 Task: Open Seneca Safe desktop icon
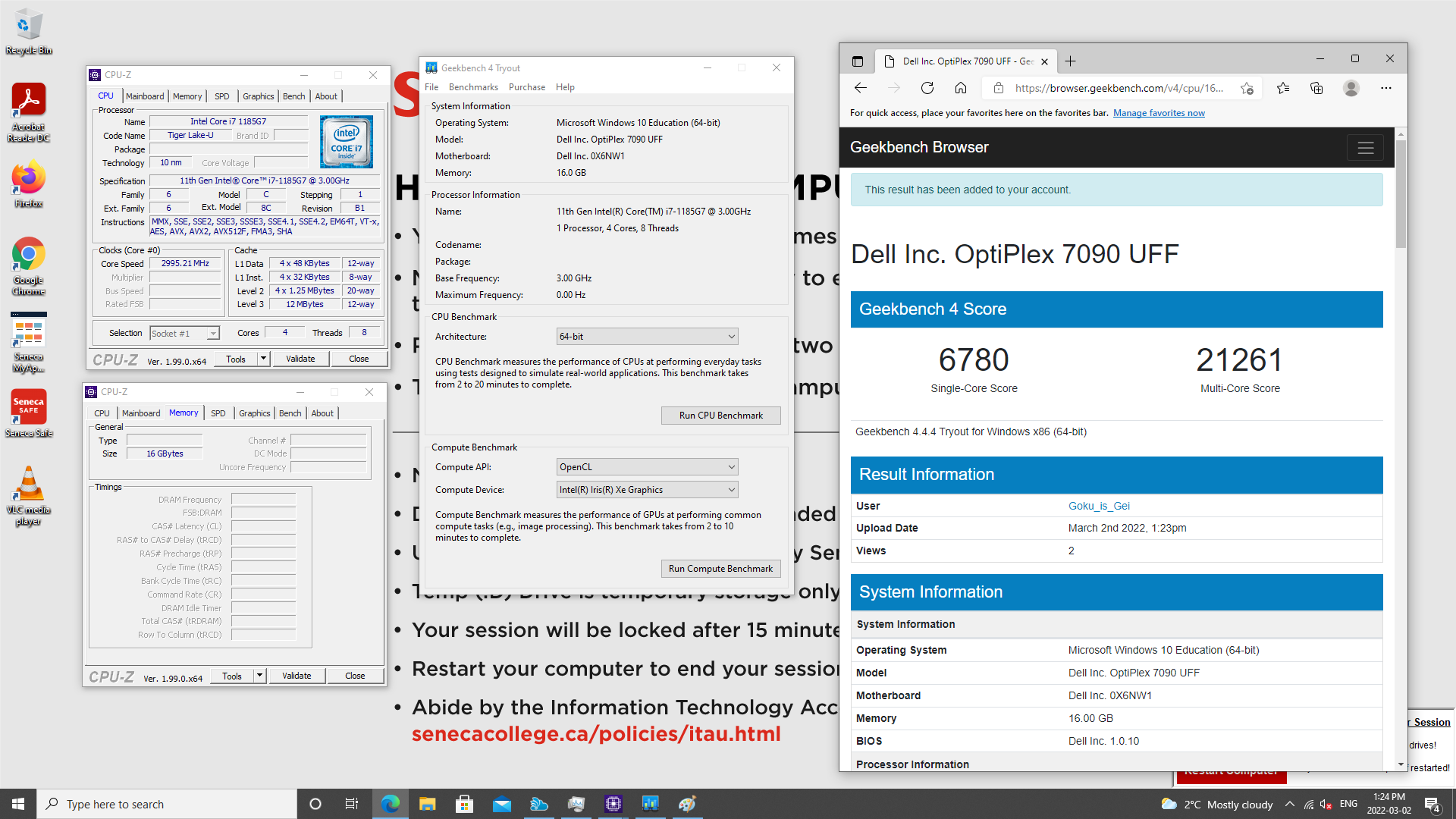[x=29, y=413]
